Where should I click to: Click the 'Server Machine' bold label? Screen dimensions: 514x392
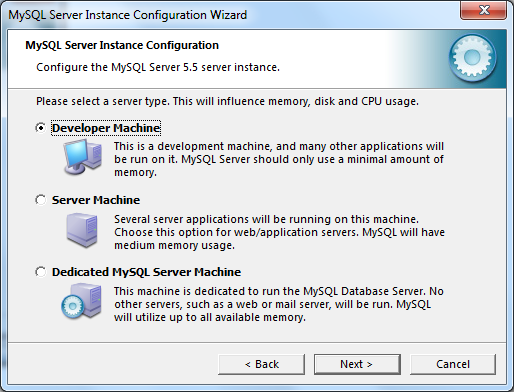(96, 200)
